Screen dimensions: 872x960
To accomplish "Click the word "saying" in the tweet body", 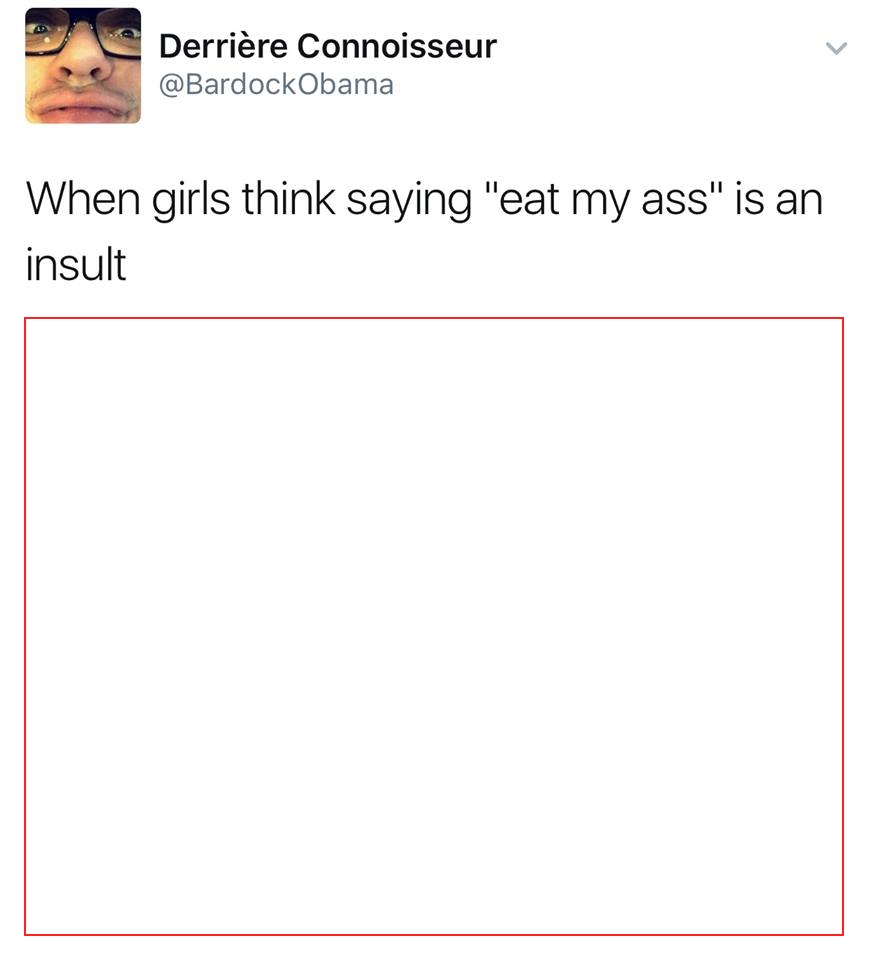I will [x=409, y=201].
